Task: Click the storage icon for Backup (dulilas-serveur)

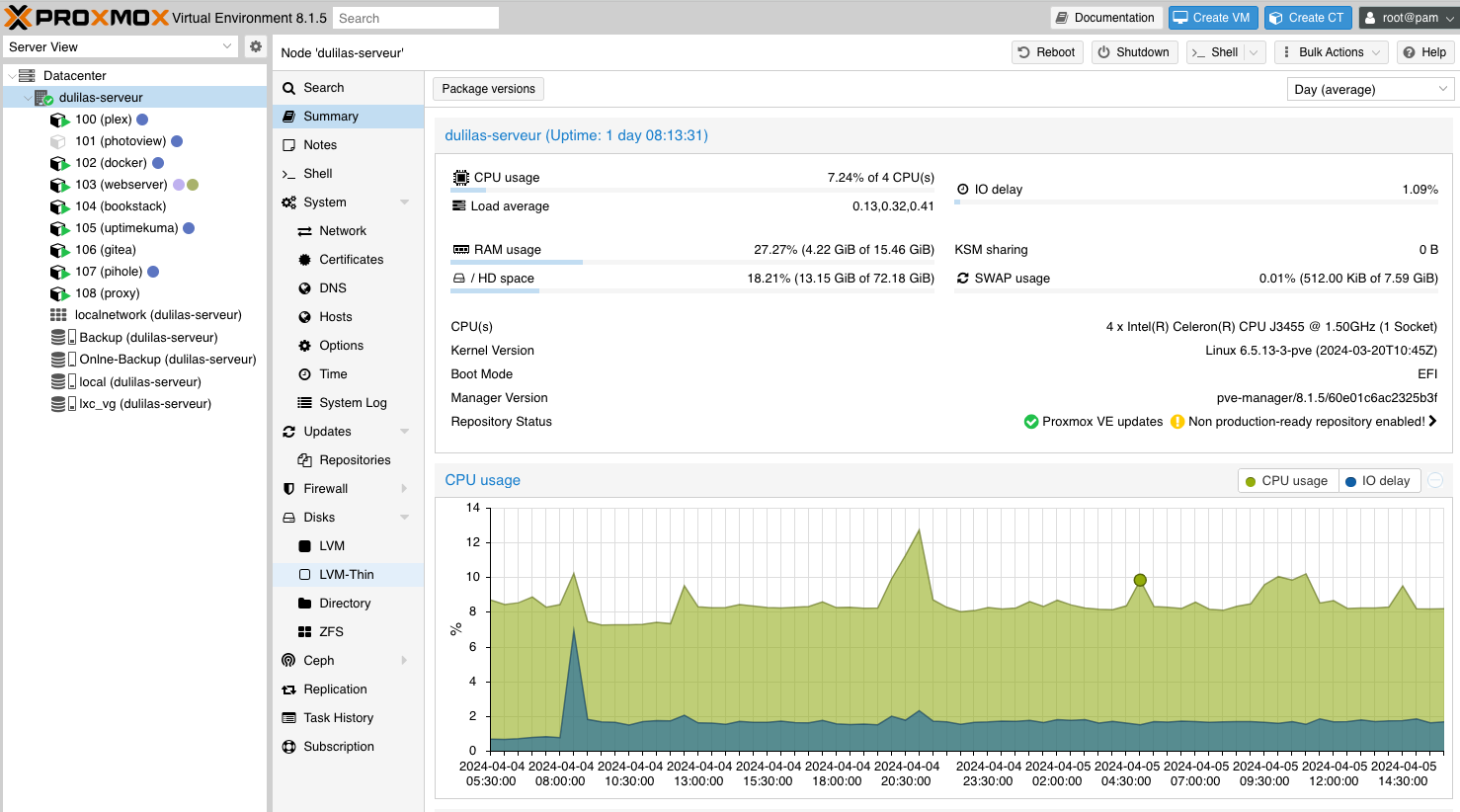Action: 64,337
